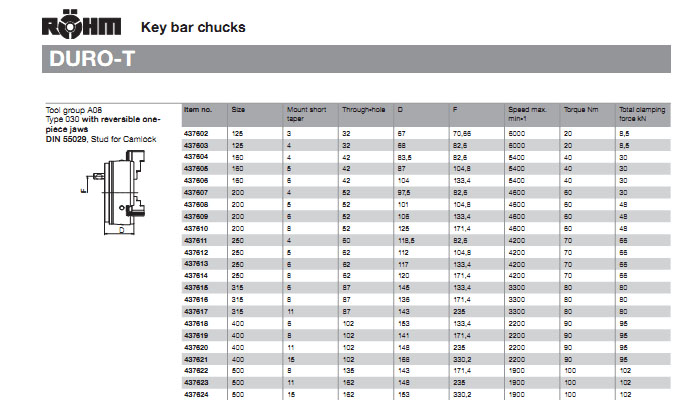This screenshot has height=400, width=700.
Task: Select item number 437617 row
Action: pyautogui.click(x=196, y=311)
